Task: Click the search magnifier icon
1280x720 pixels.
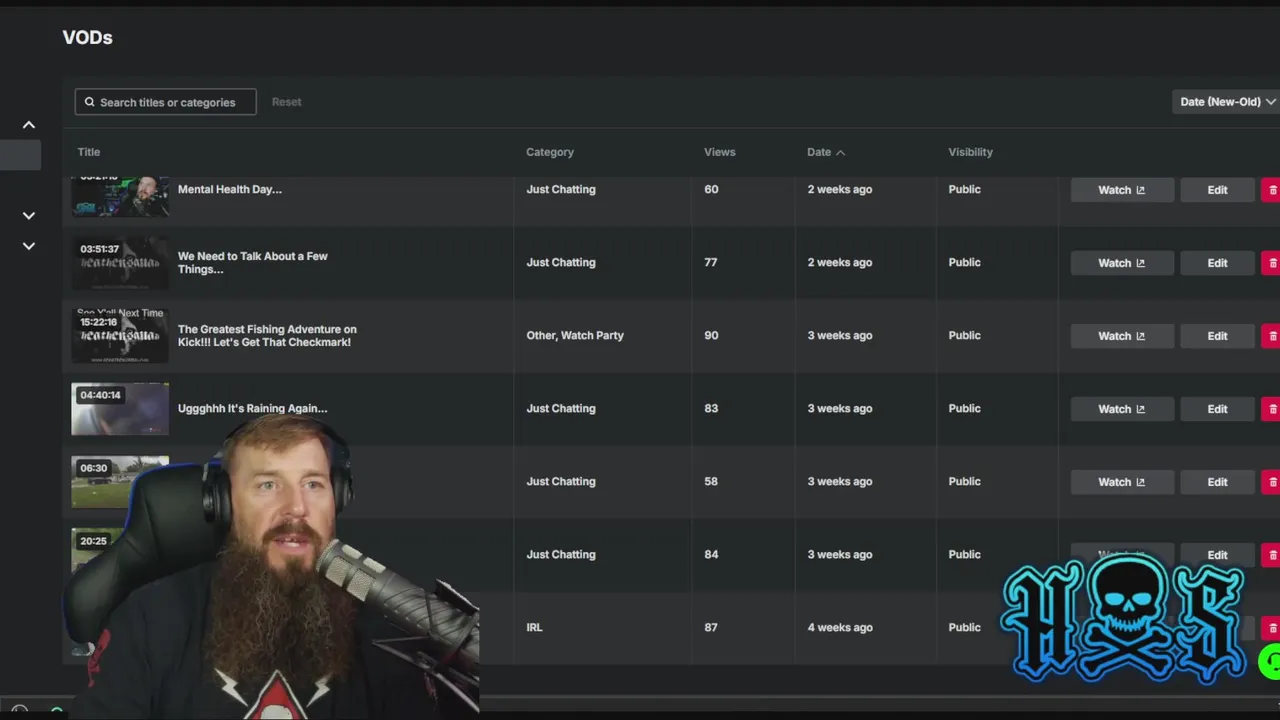Action: click(89, 102)
